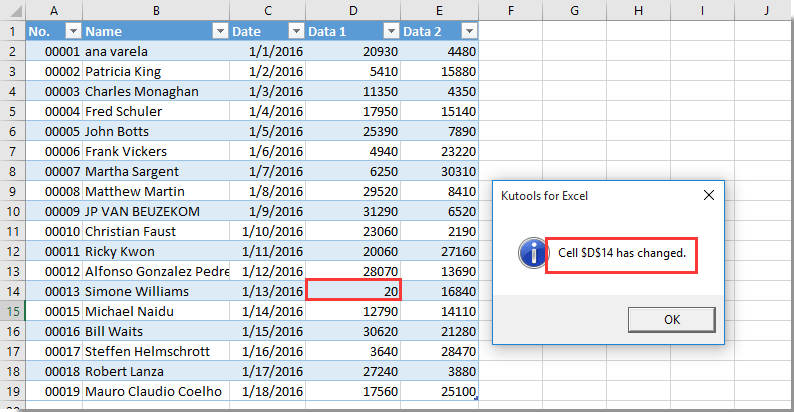
Task: Select the cell with date 1/9/2016
Action: 267,211
